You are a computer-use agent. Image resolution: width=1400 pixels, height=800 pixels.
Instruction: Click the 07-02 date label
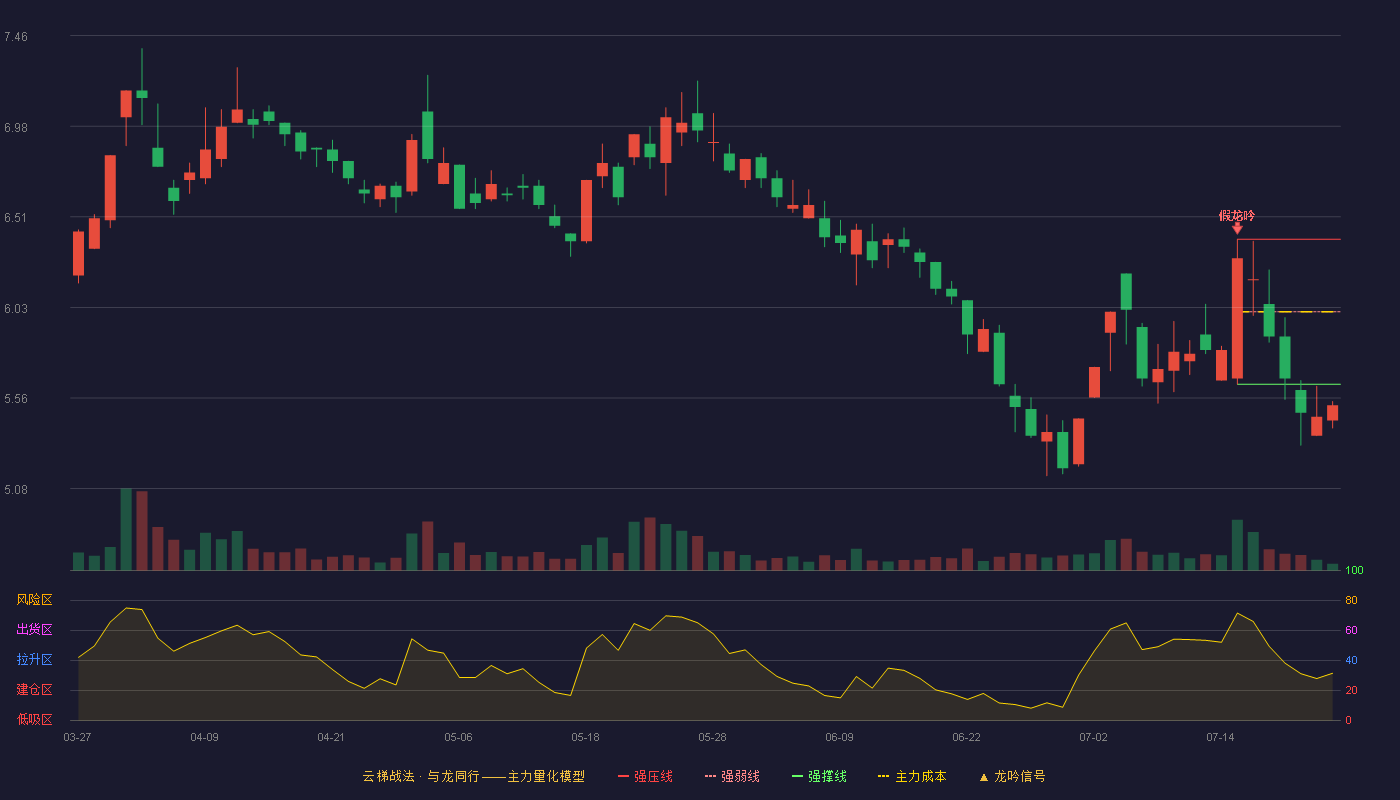[x=1093, y=737]
